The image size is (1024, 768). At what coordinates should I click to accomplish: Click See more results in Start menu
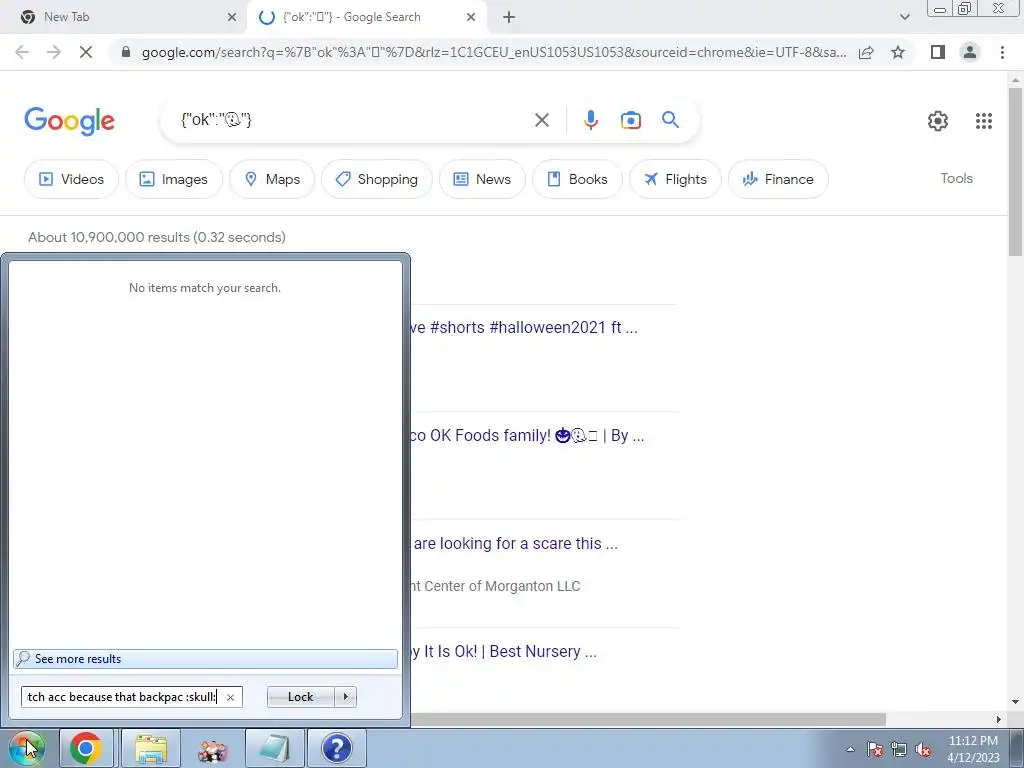tap(205, 659)
